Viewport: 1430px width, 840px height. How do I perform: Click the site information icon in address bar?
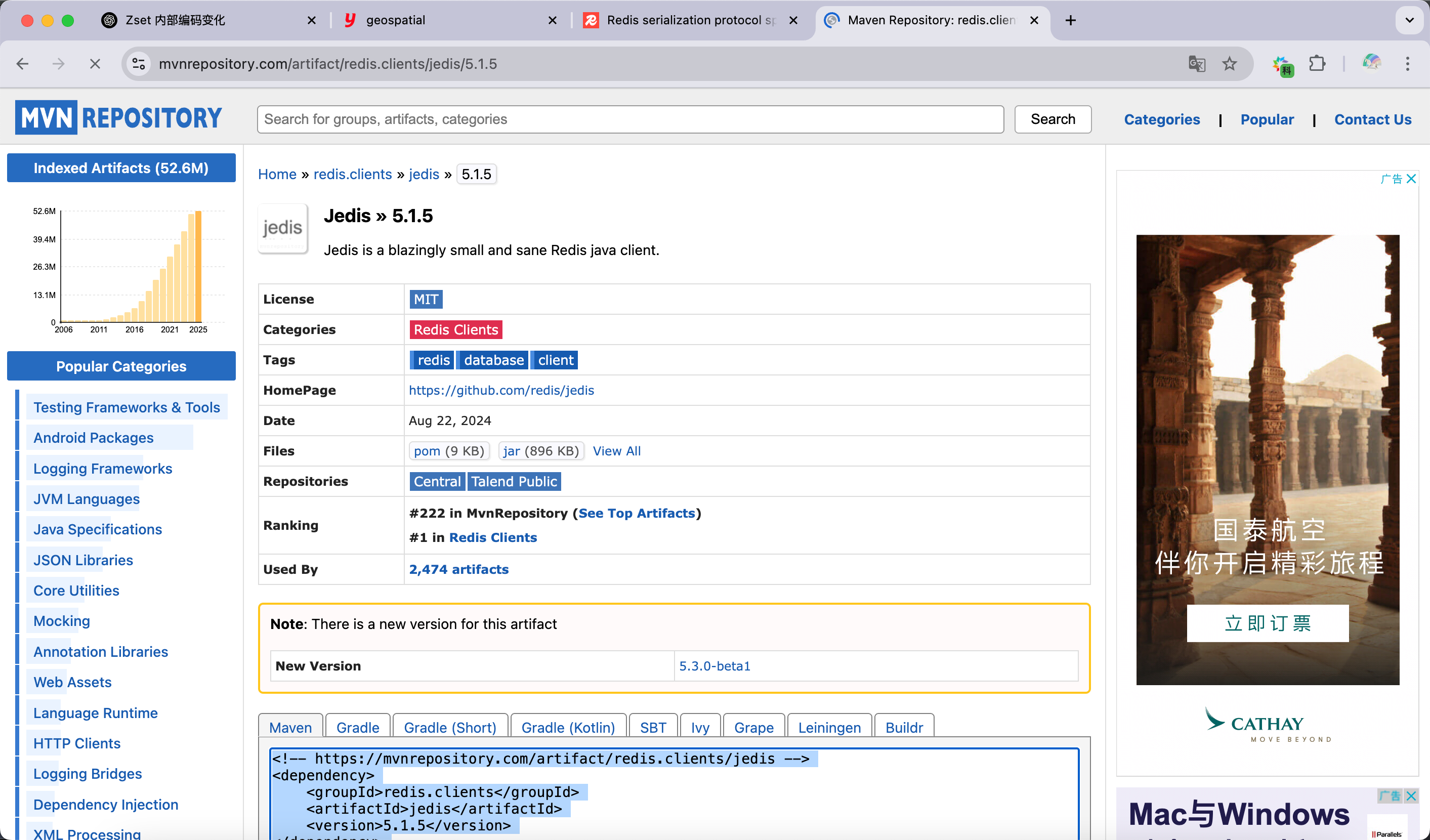137,64
